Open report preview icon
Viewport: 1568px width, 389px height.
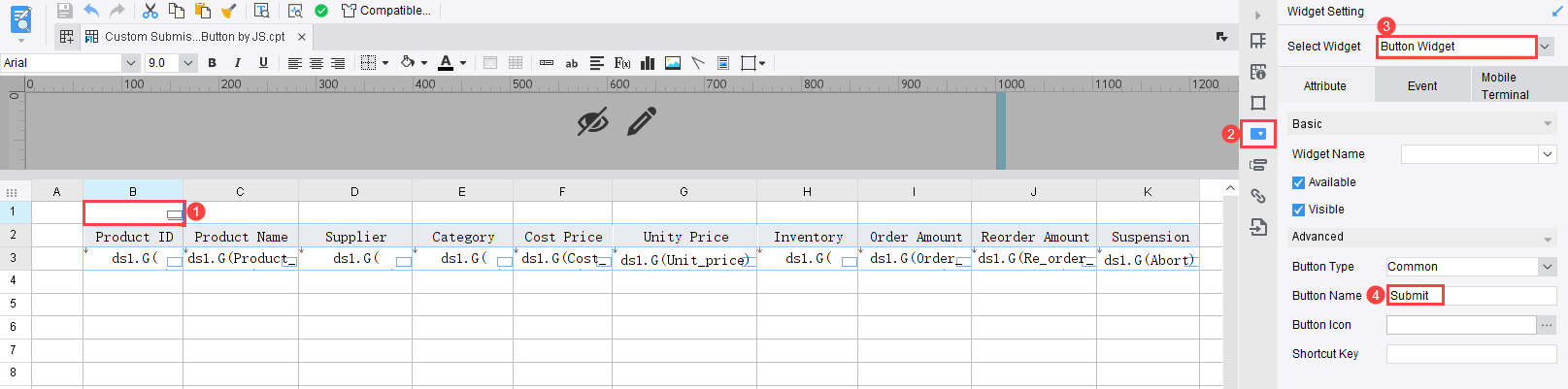point(295,11)
